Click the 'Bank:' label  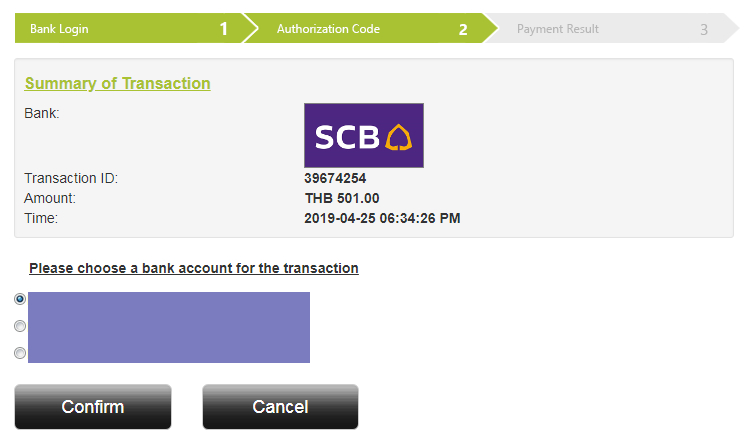click(42, 114)
